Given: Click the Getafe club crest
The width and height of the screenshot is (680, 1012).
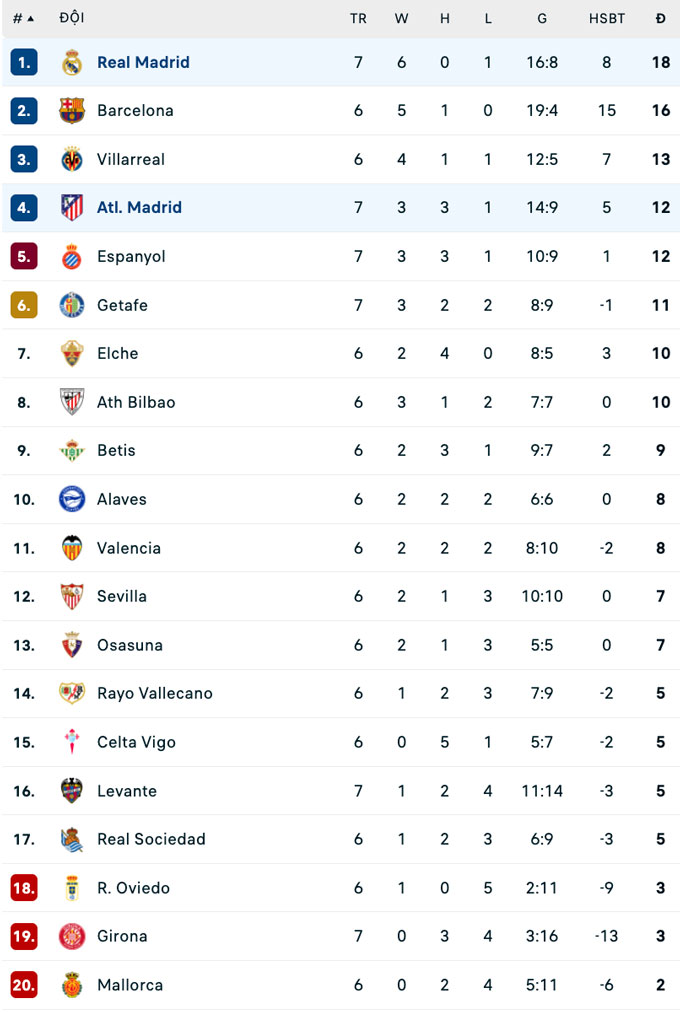Looking at the screenshot, I should (72, 305).
